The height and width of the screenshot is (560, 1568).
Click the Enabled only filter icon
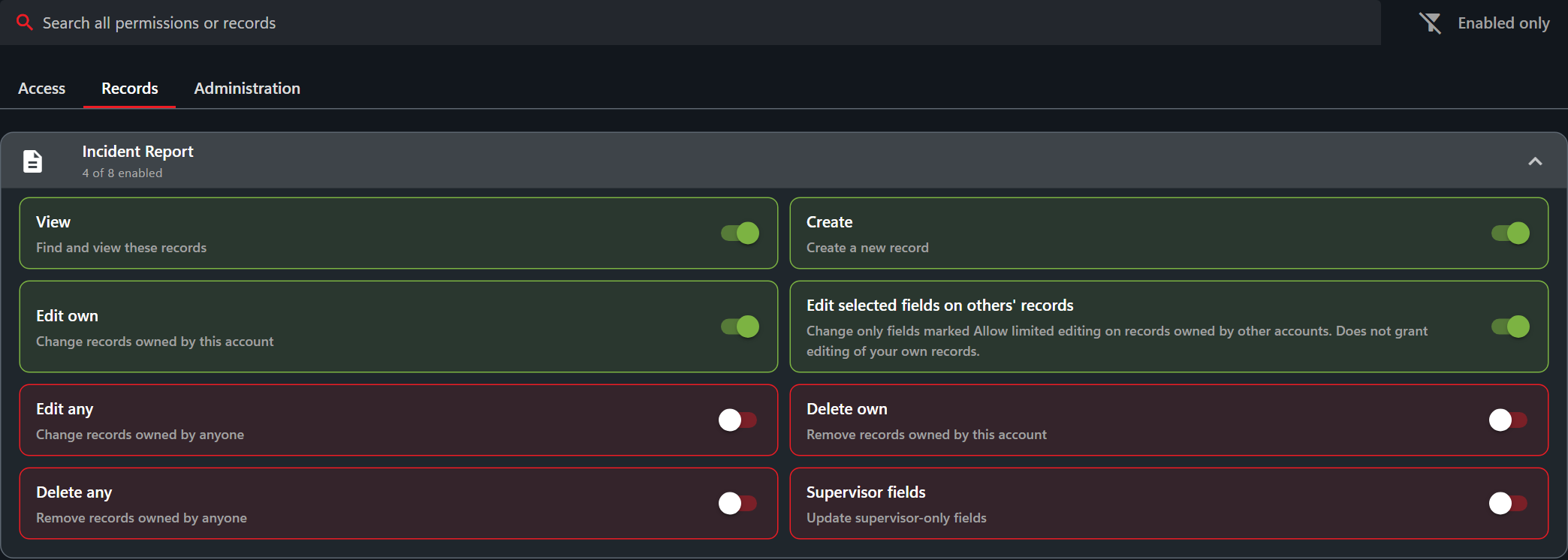tap(1431, 23)
